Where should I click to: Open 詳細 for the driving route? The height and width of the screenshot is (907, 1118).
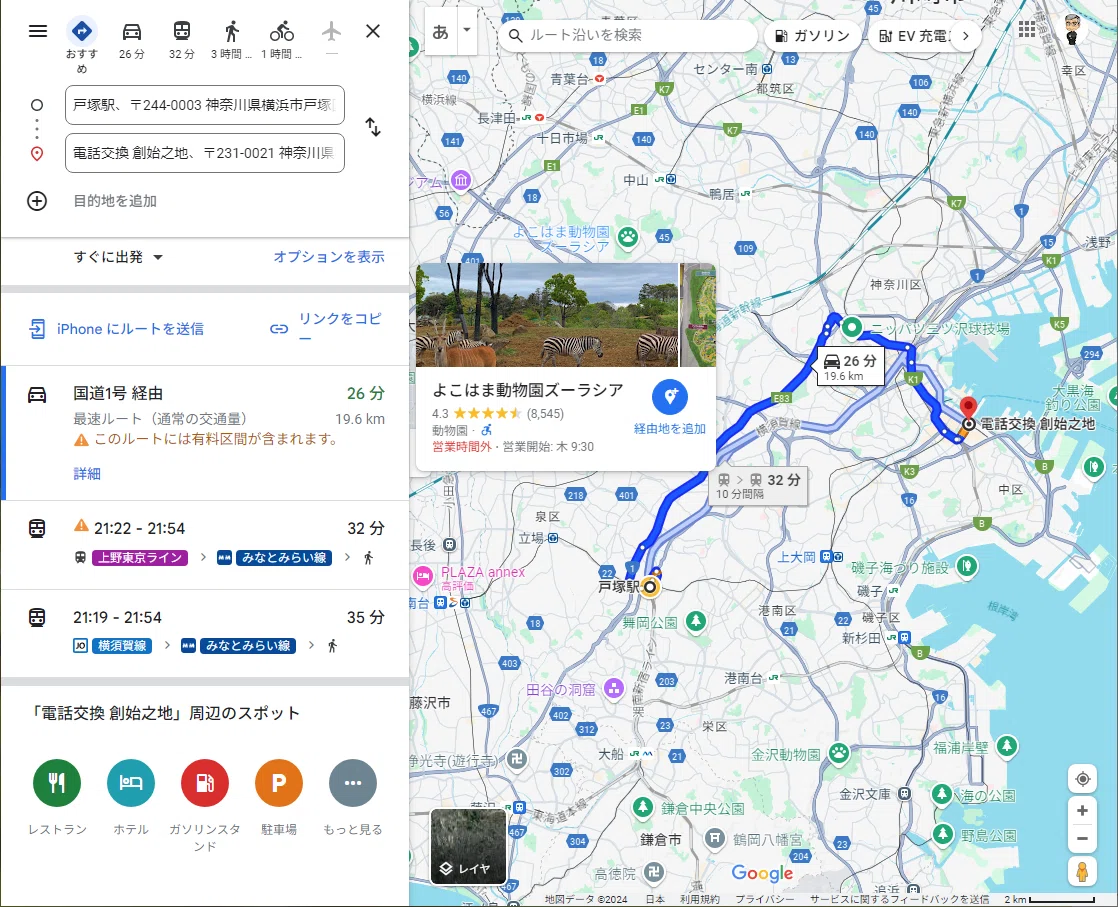[x=86, y=474]
